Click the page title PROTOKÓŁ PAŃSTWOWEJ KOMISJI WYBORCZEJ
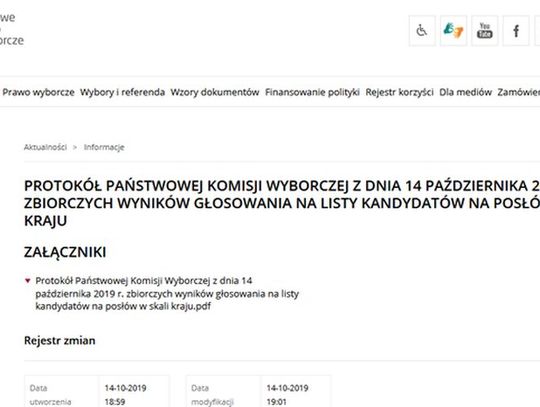The height and width of the screenshot is (407, 540). point(282,203)
